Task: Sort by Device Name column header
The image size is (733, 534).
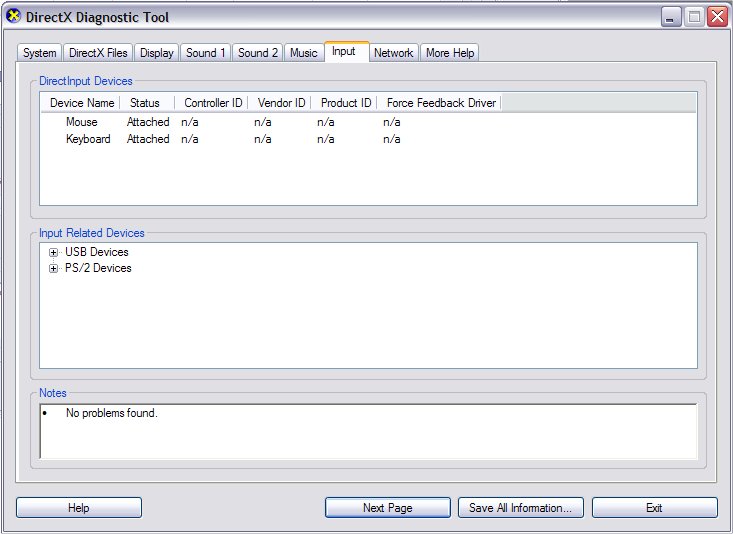Action: (81, 103)
